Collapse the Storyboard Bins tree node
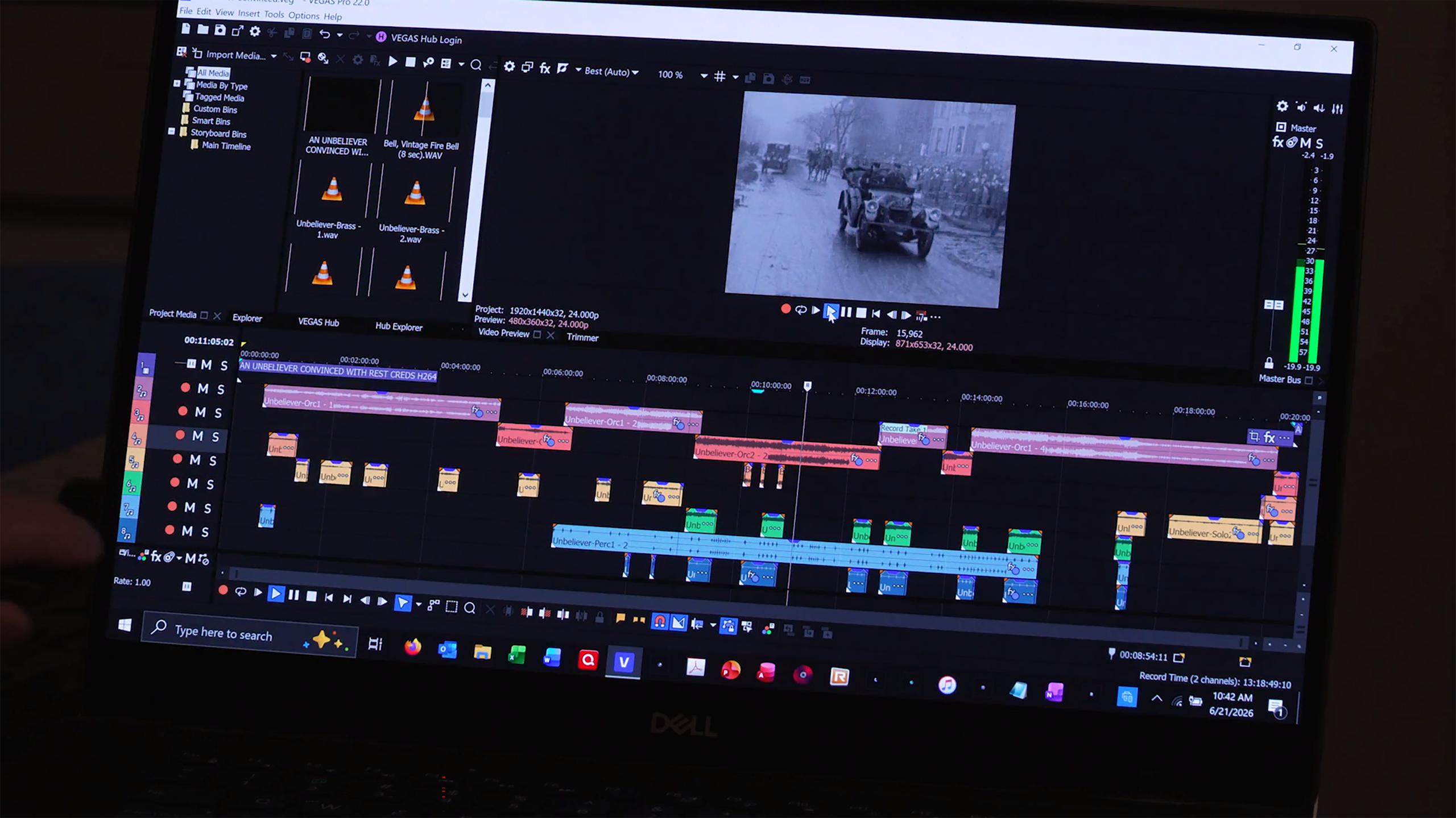Viewport: 1456px width, 818px height. click(172, 131)
